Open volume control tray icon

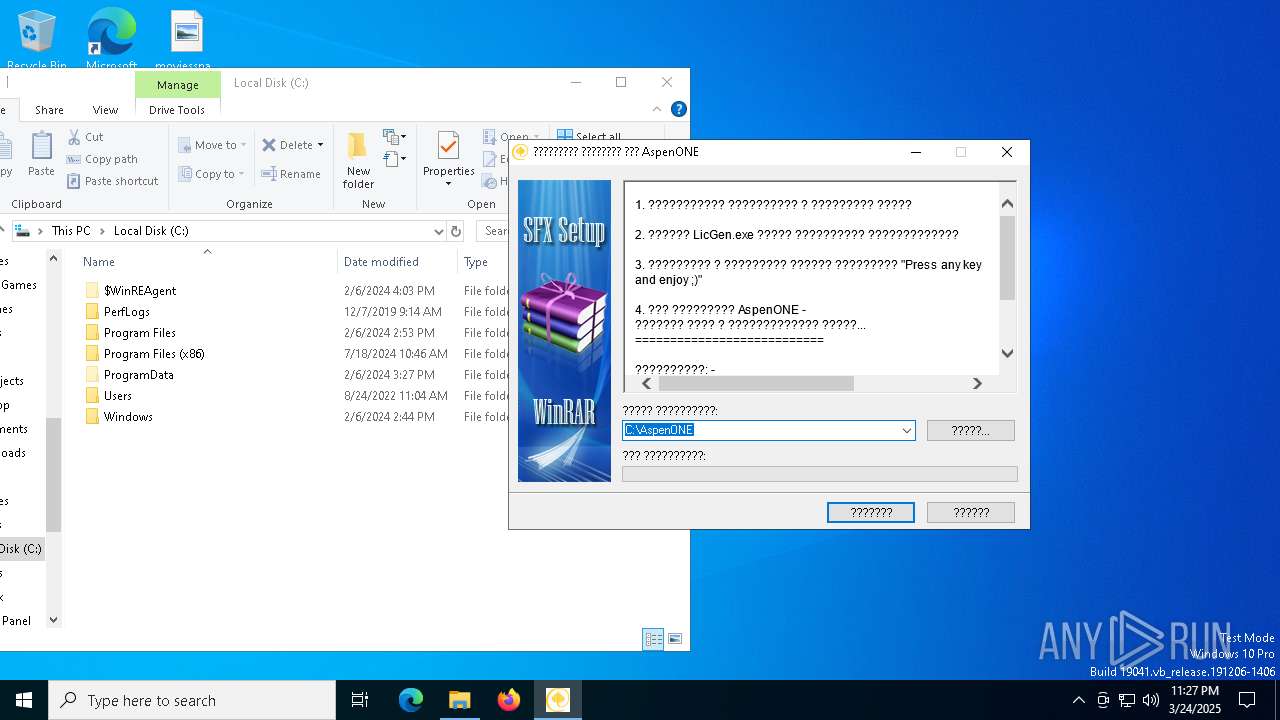(x=1151, y=700)
